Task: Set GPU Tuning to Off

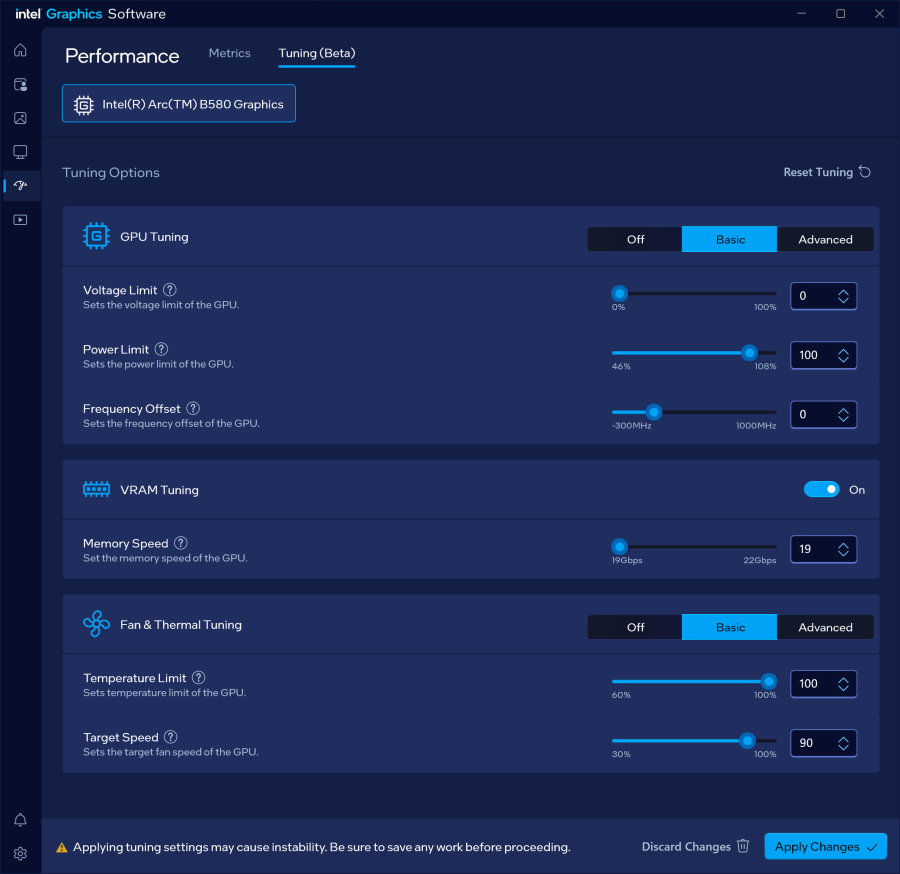Action: coord(635,239)
